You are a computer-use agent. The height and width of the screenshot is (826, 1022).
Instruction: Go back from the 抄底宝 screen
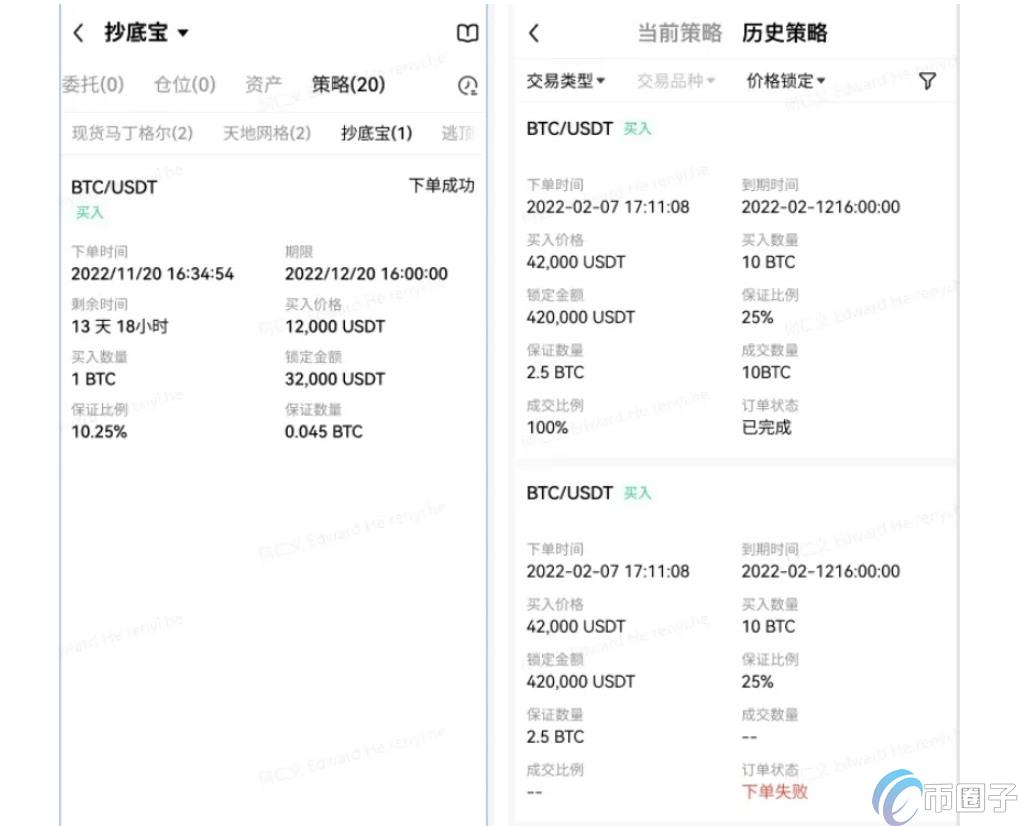pyautogui.click(x=78, y=33)
